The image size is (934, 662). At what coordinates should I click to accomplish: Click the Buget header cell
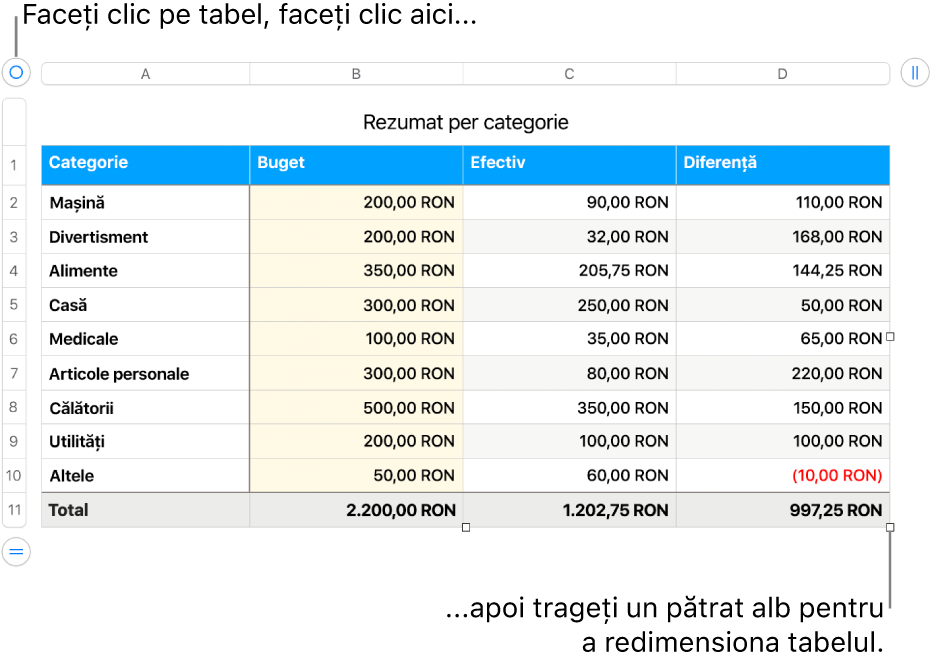(x=356, y=165)
